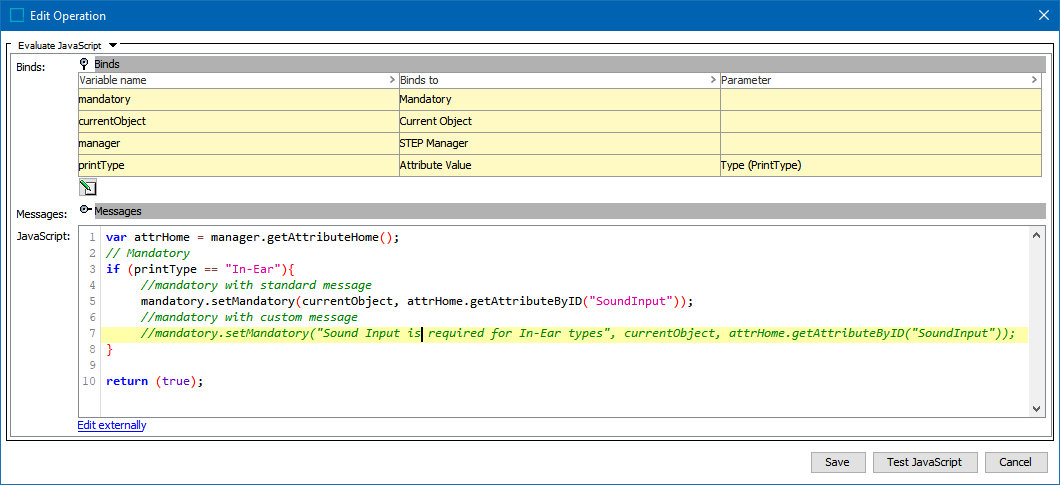
Task: Place cursor on the return (true) line
Action: pos(154,382)
